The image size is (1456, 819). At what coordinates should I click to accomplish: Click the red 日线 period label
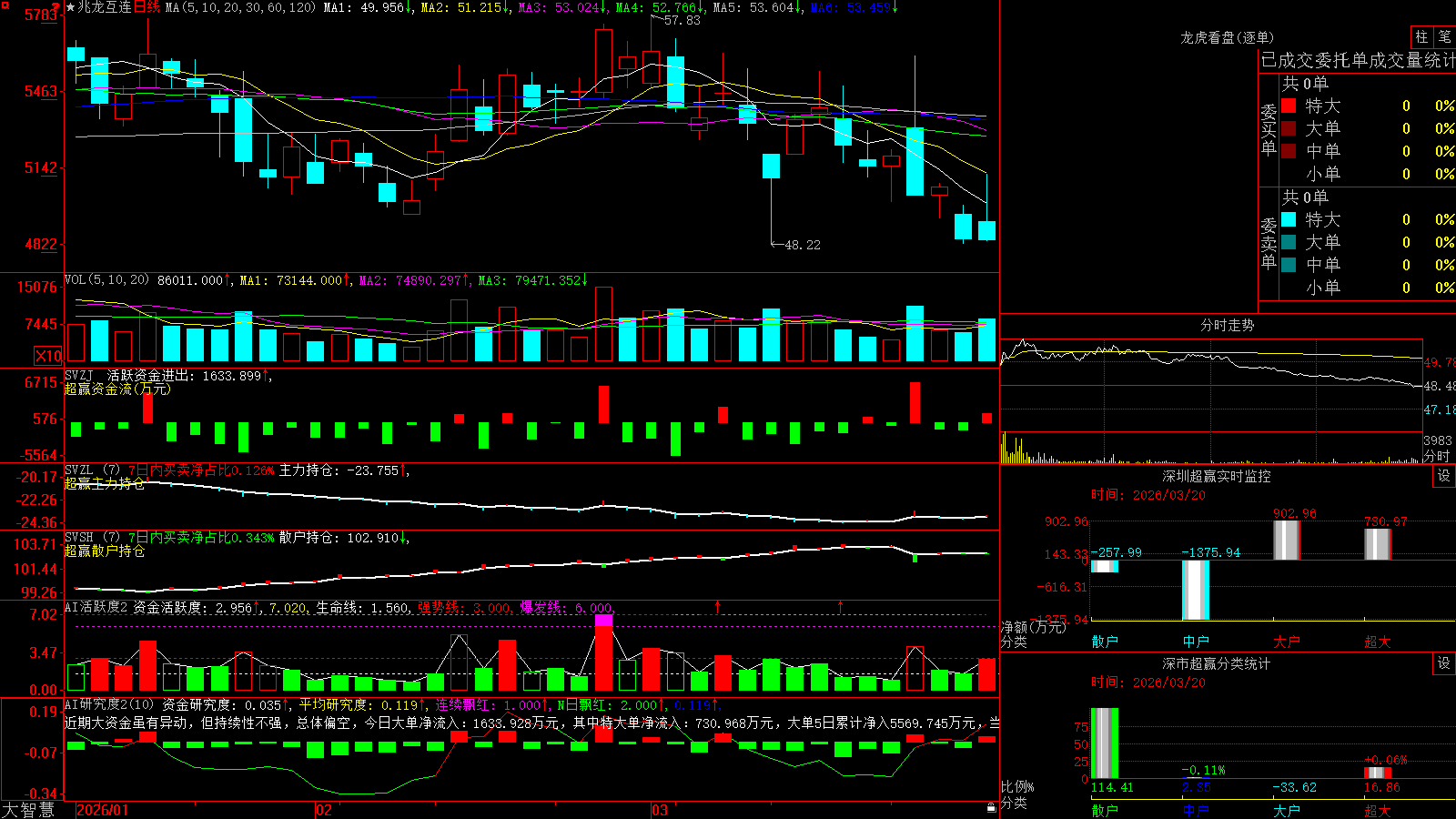(147, 7)
